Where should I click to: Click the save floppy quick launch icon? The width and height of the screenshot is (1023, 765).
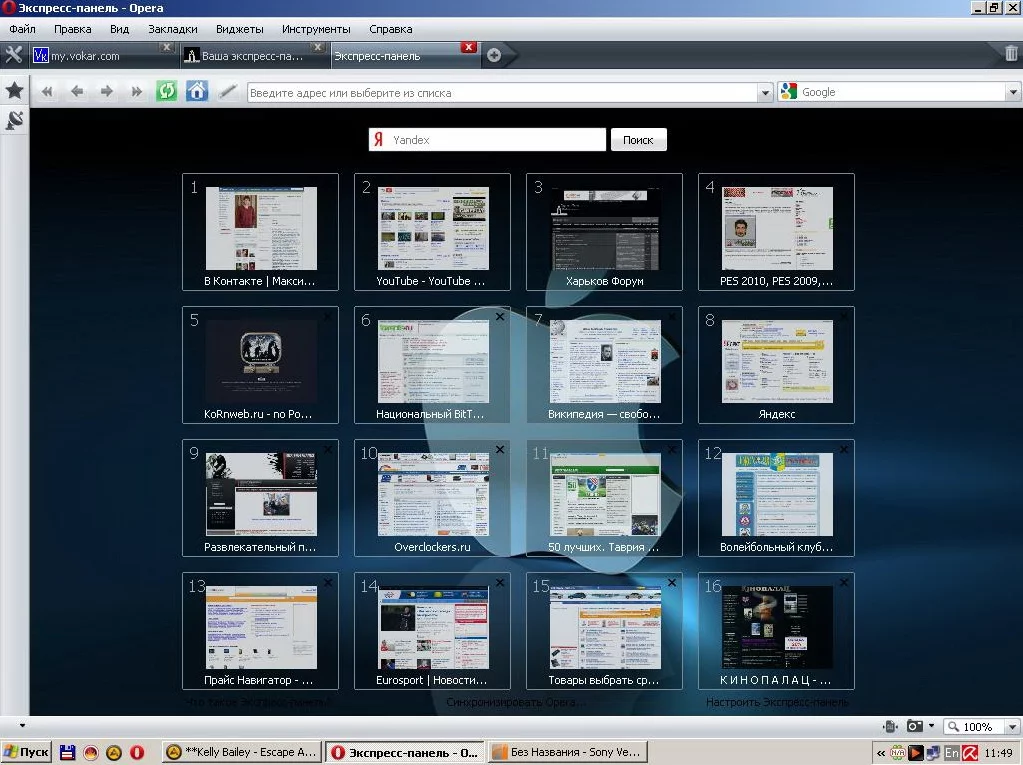[67, 752]
